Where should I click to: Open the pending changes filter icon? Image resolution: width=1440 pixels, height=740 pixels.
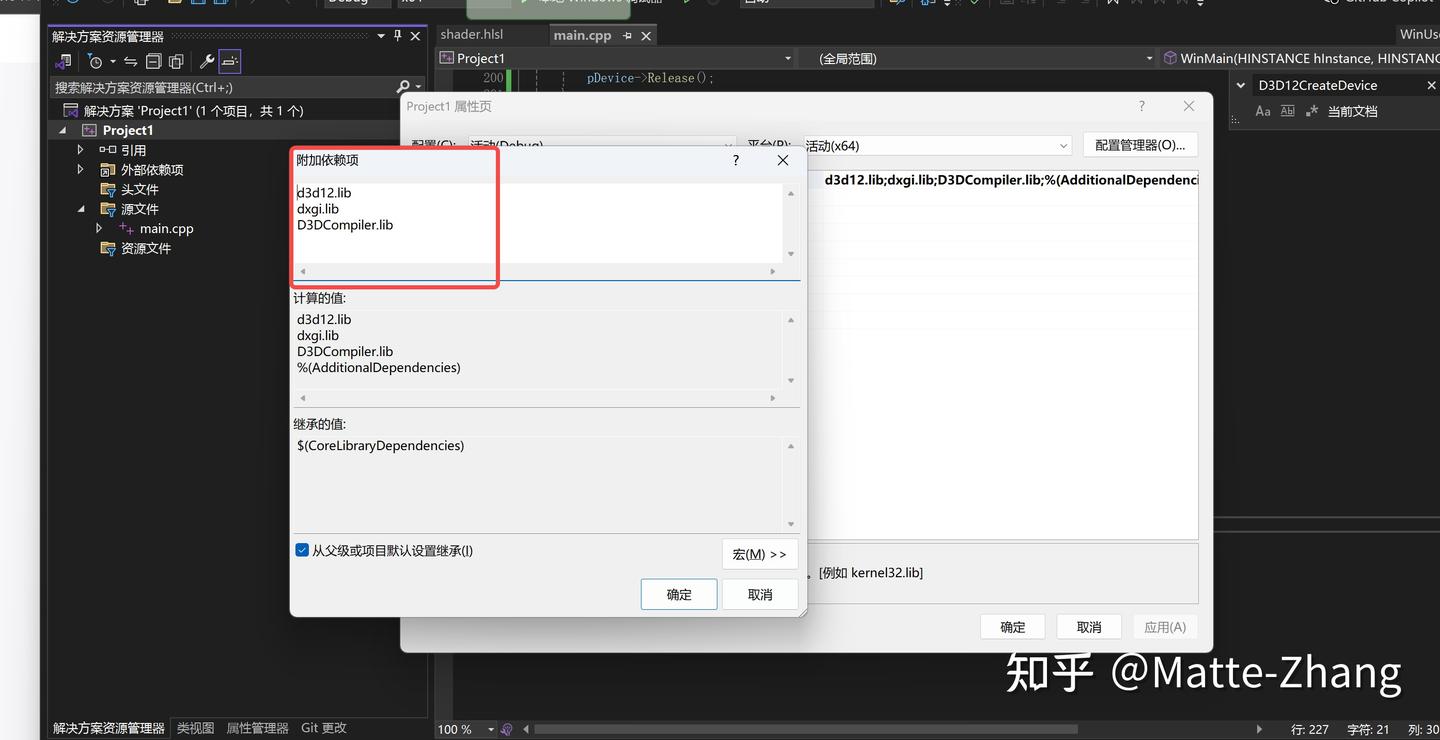click(95, 61)
